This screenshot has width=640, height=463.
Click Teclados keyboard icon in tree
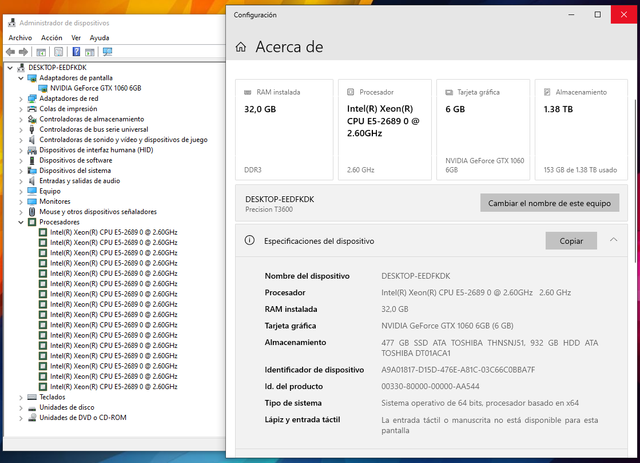point(32,397)
